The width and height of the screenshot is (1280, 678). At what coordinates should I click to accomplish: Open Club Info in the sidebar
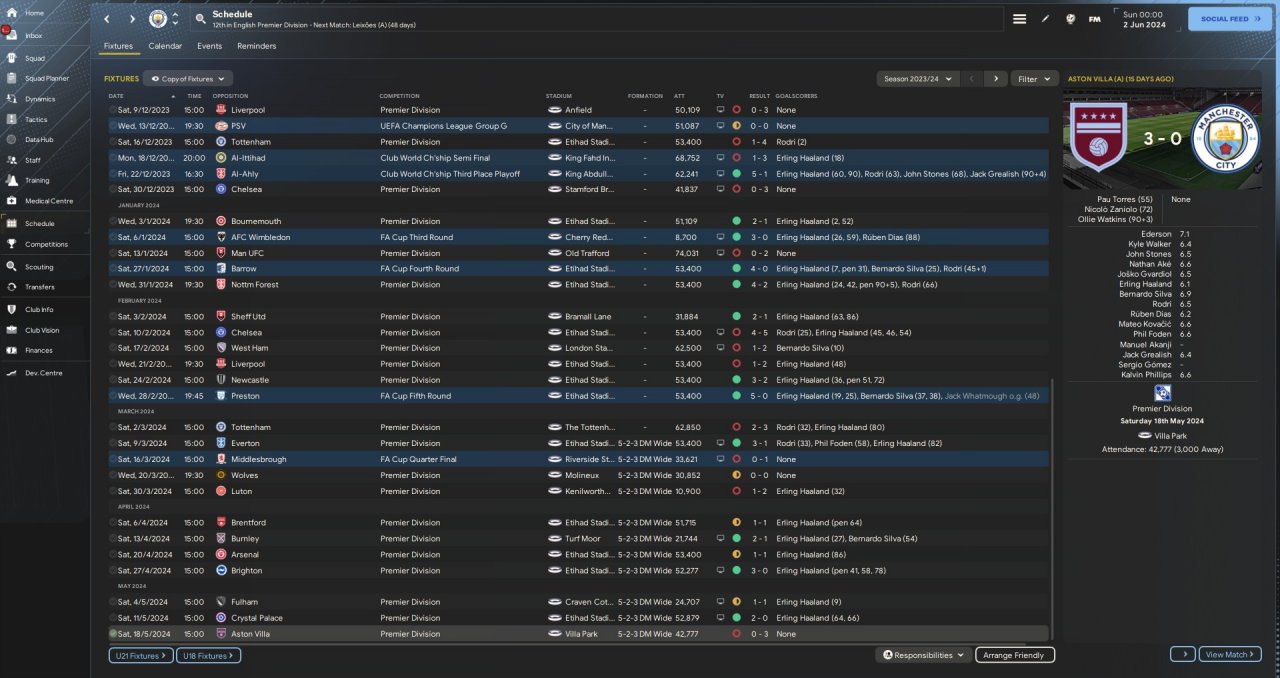click(x=39, y=310)
